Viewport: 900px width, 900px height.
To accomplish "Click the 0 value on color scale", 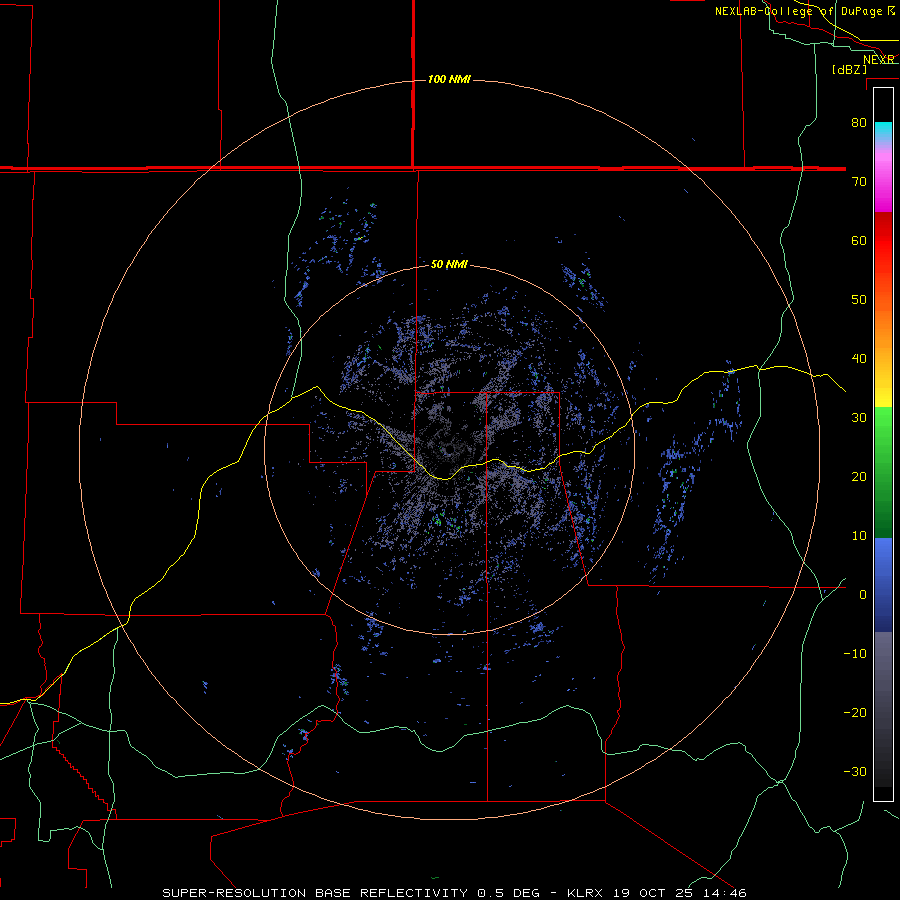I will pos(863,595).
